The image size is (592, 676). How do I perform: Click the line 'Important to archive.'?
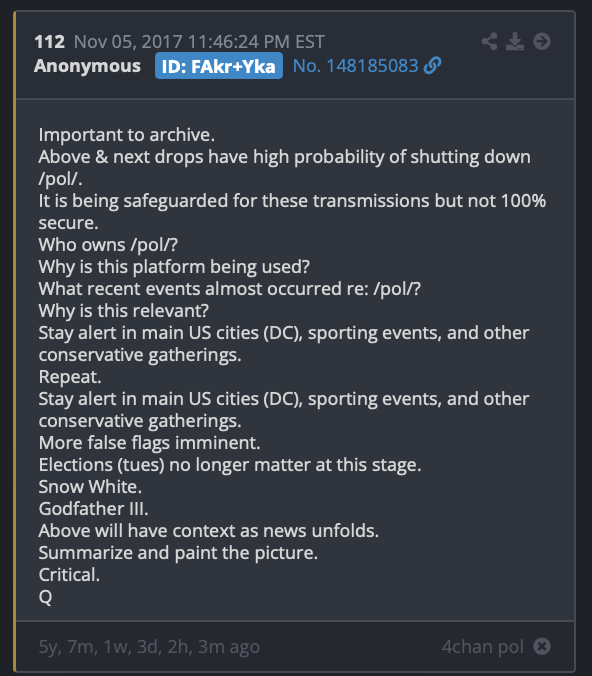[127, 135]
